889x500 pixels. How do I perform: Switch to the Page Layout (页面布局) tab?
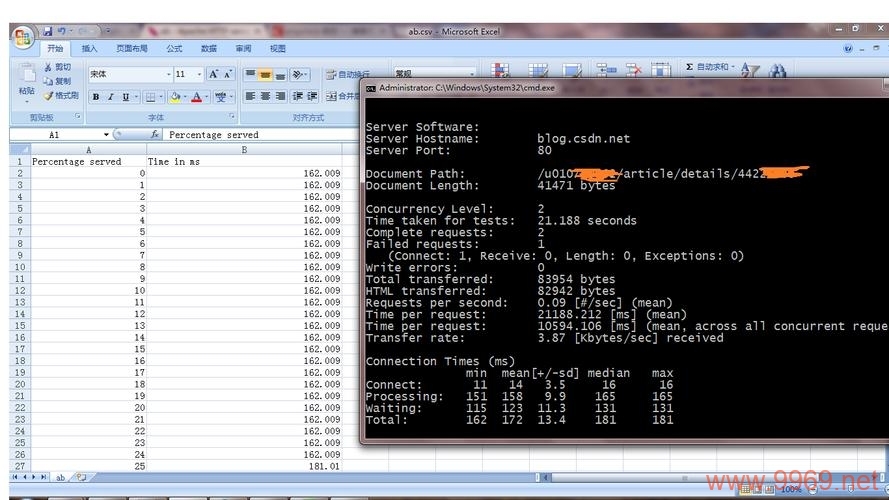132,49
